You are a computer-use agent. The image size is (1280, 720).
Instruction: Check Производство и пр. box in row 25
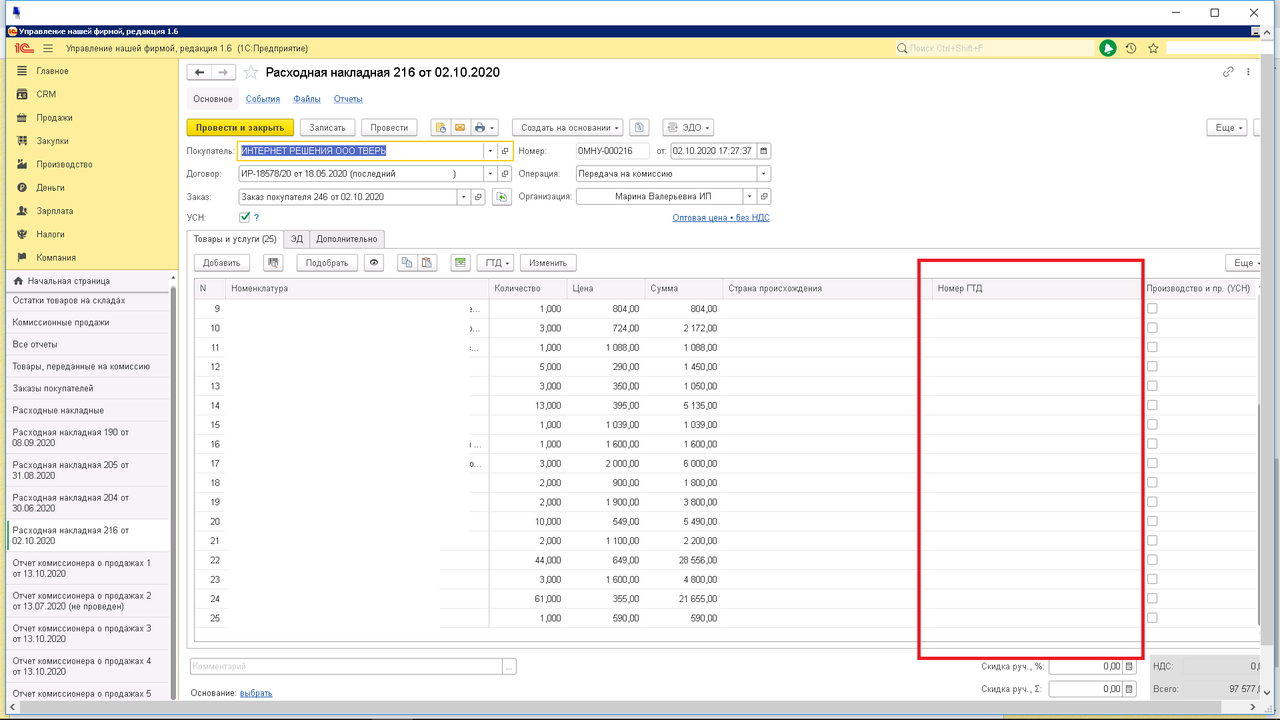pyautogui.click(x=1152, y=617)
